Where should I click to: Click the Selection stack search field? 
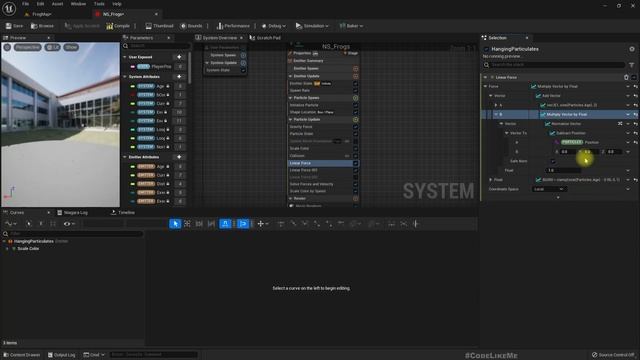click(x=554, y=65)
